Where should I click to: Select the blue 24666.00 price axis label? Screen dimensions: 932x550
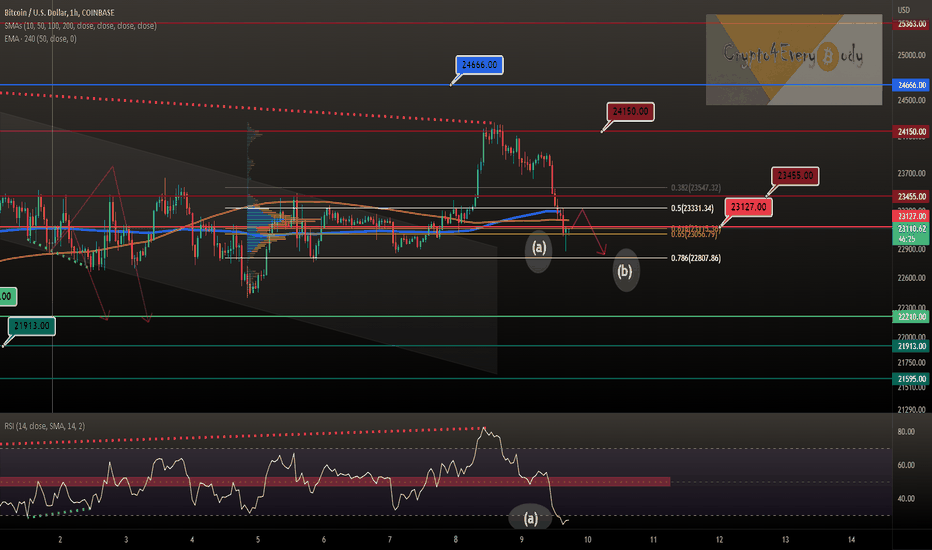click(912, 85)
